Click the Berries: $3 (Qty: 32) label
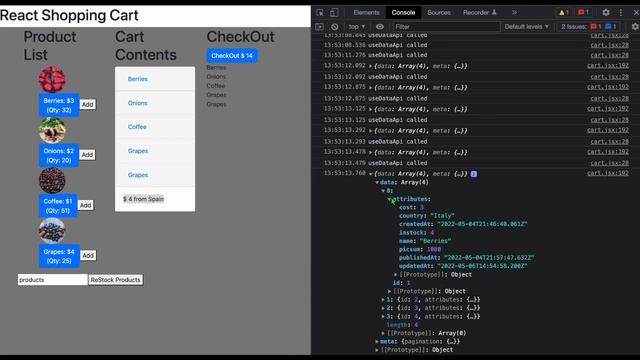640x360 pixels. 59,105
